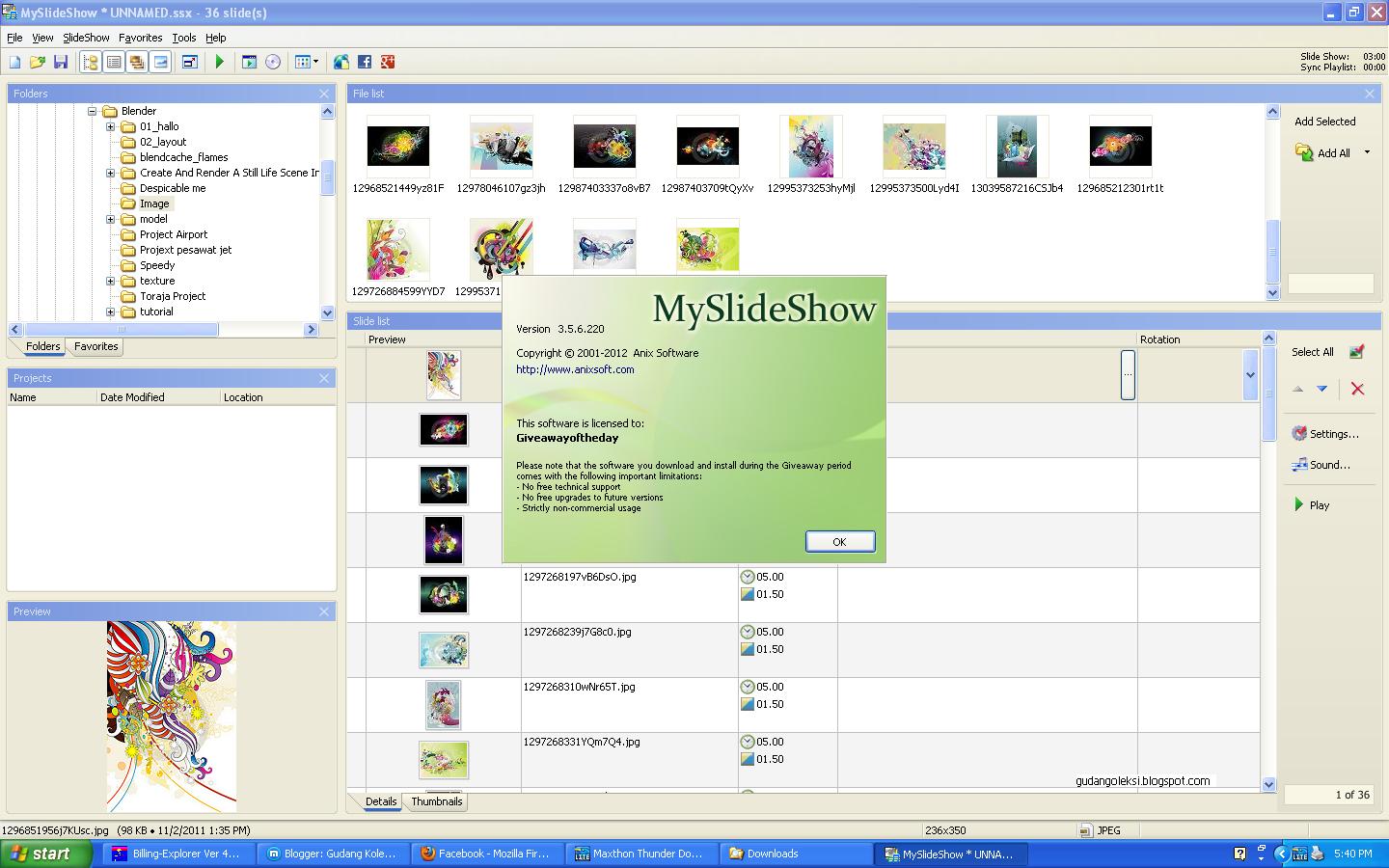Open the SlideShow menu

point(86,38)
